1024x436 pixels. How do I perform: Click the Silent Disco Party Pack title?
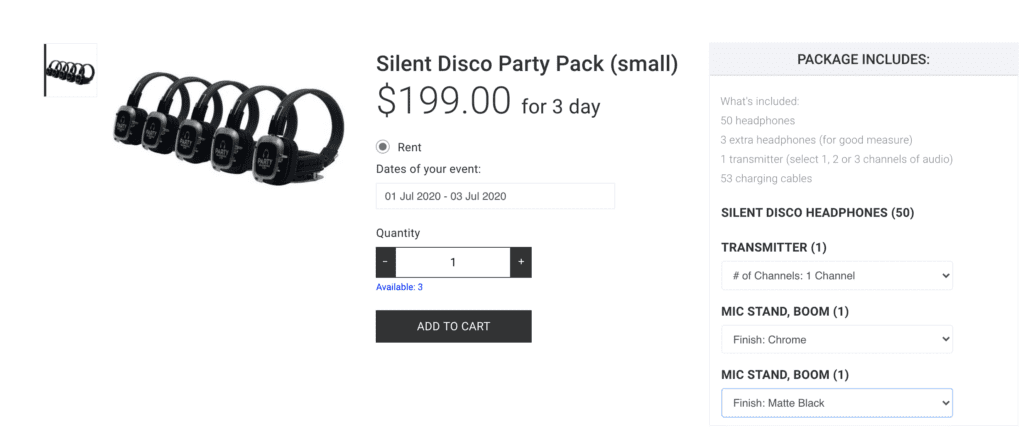pos(527,64)
